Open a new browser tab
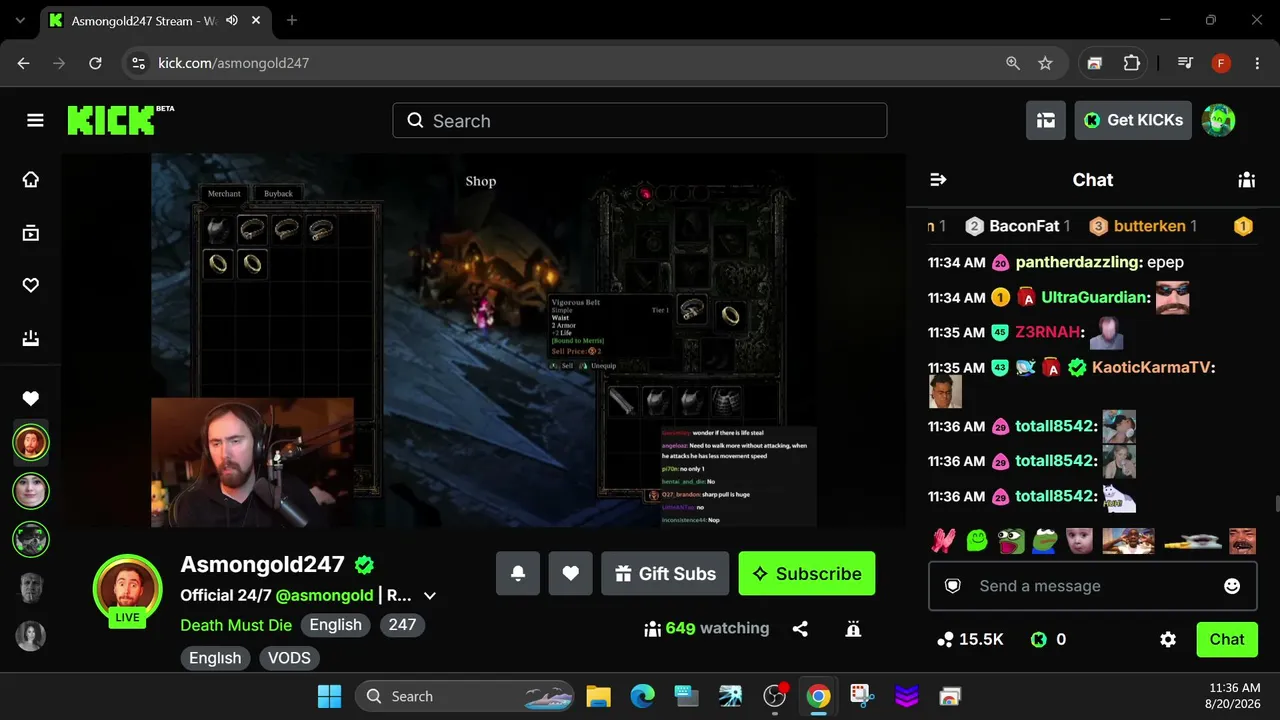 click(x=292, y=20)
